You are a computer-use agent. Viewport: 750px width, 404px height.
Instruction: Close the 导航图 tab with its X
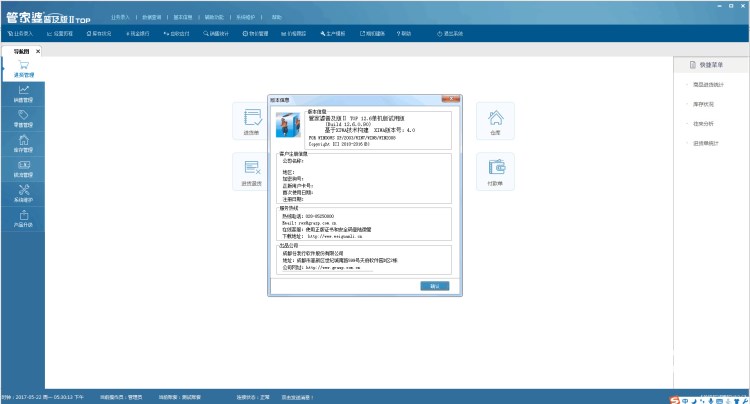tap(38, 51)
